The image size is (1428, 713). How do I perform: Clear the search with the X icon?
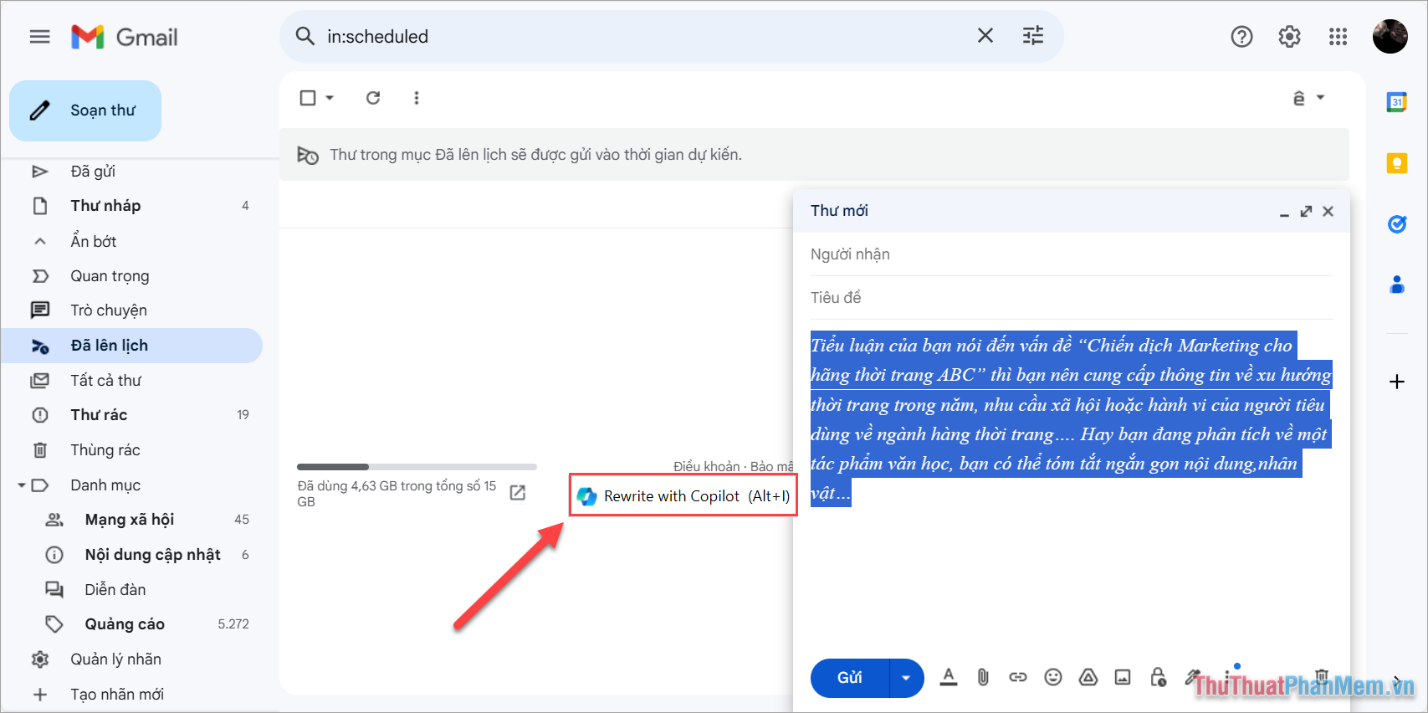click(985, 36)
